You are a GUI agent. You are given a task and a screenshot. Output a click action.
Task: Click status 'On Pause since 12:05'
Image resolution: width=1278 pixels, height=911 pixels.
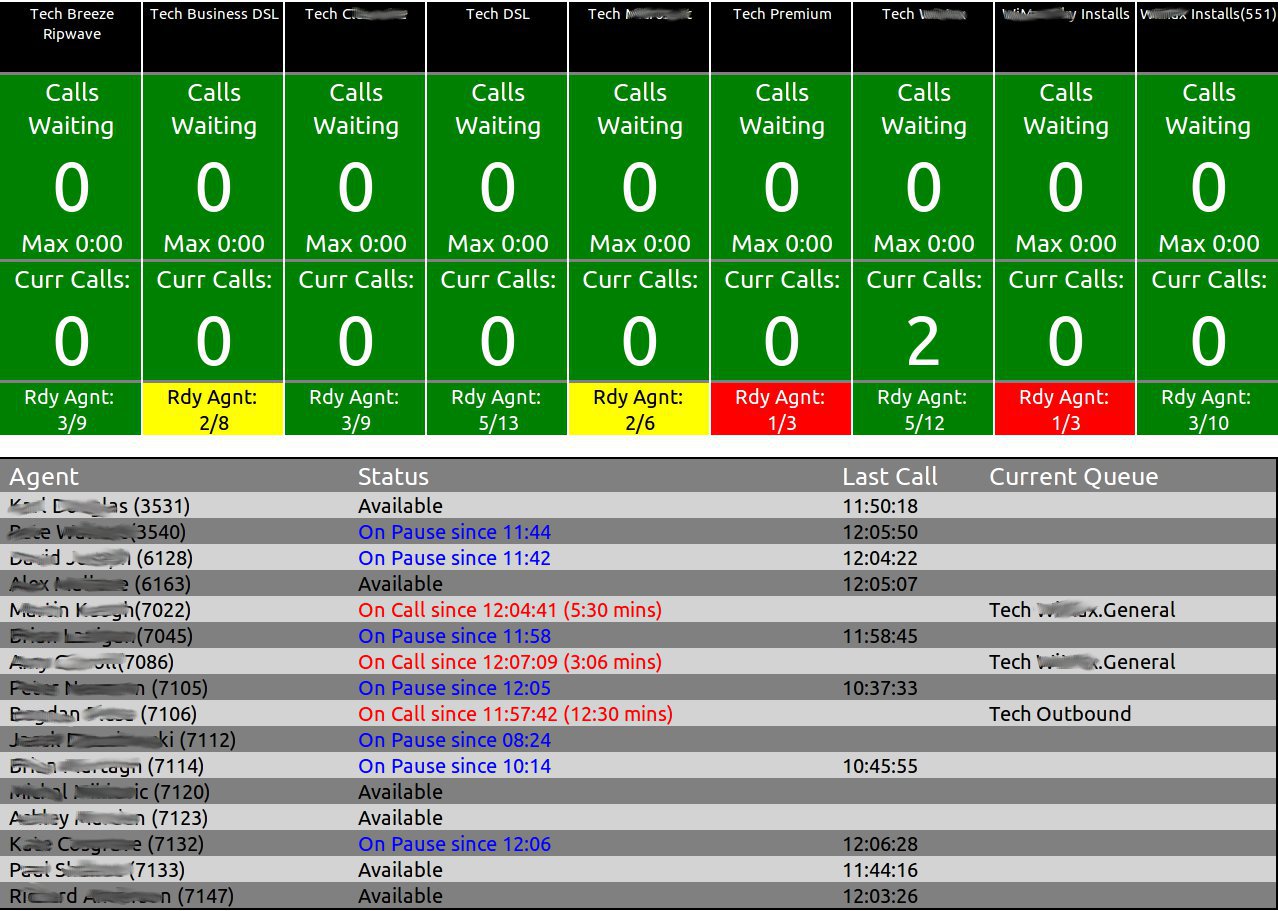click(454, 688)
